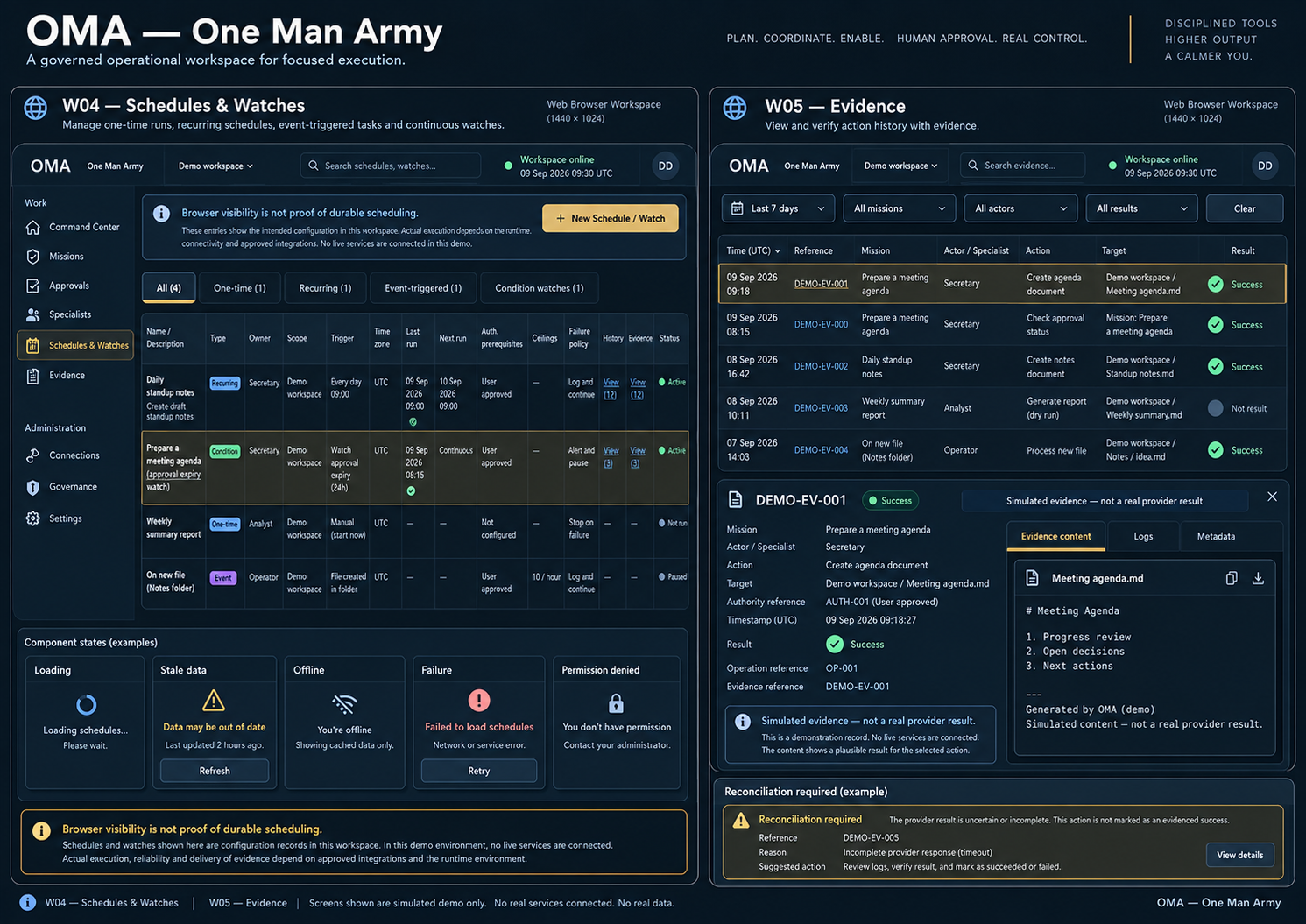Click Retry in Failure card
The image size is (1306, 924).
coord(479,771)
